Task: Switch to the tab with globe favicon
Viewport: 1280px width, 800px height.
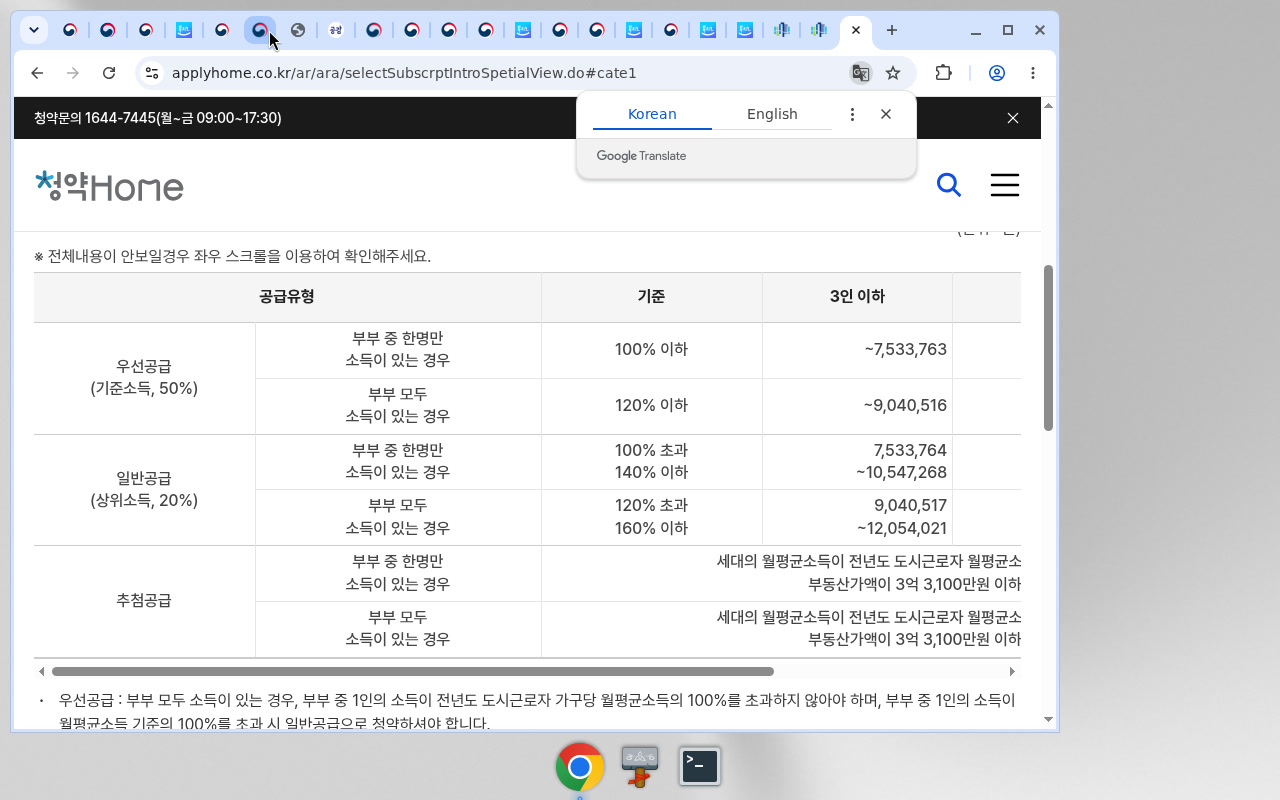Action: 298,30
